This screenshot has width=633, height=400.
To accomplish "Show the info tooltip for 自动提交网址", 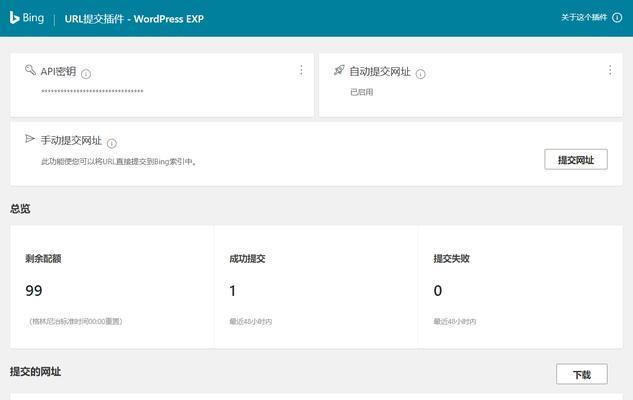I will pyautogui.click(x=421, y=74).
